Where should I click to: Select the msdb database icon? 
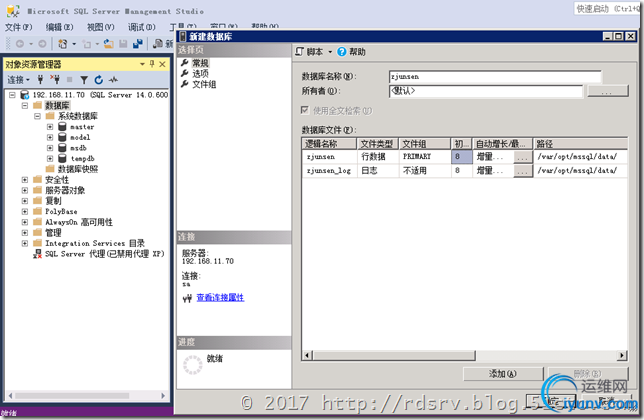point(62,148)
